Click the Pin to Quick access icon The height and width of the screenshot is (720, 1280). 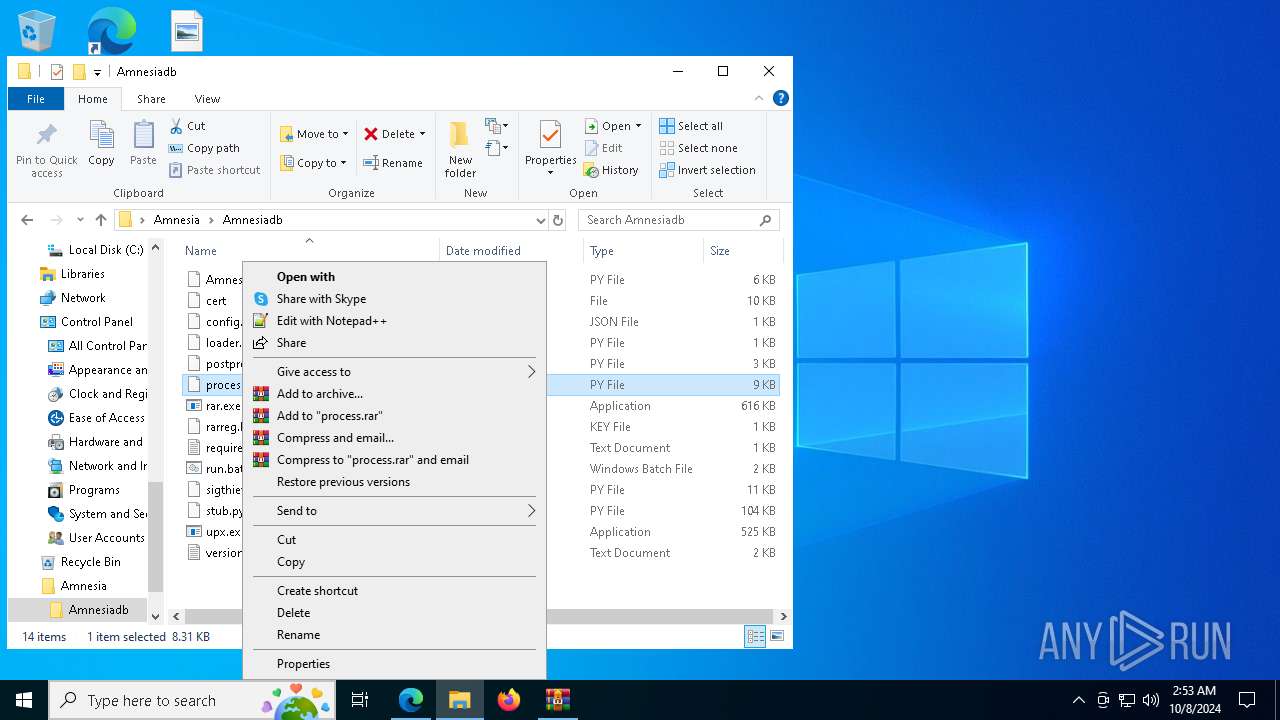point(46,135)
